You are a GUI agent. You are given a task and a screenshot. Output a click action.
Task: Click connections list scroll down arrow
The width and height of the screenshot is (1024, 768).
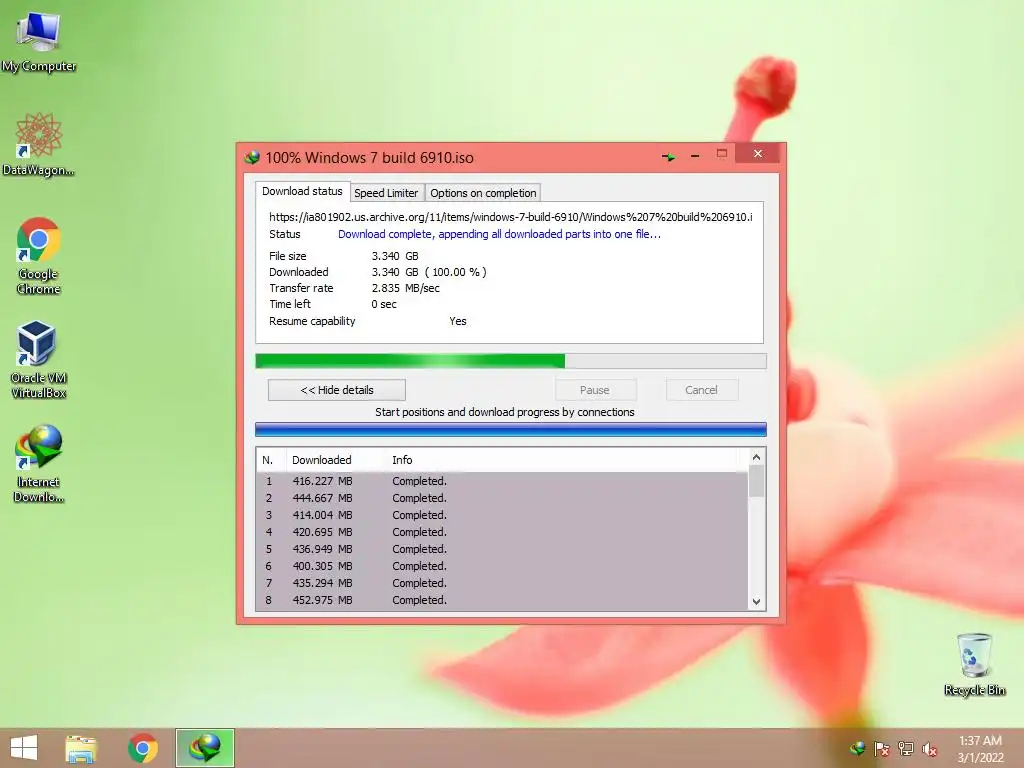click(756, 601)
